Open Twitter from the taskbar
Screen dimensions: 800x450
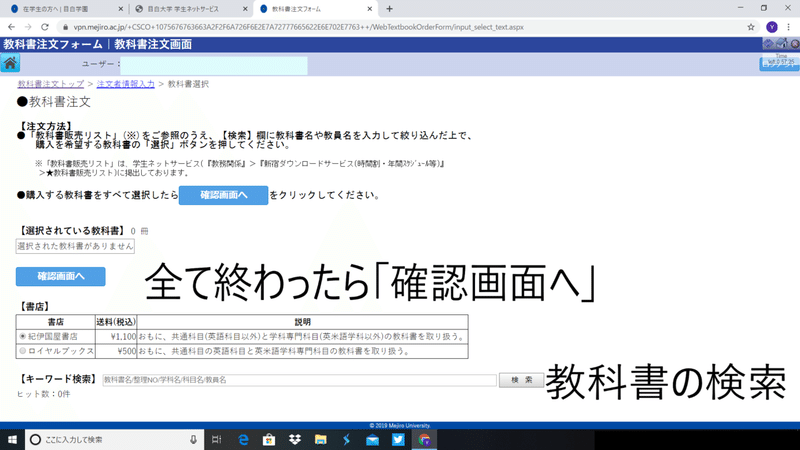coord(398,439)
